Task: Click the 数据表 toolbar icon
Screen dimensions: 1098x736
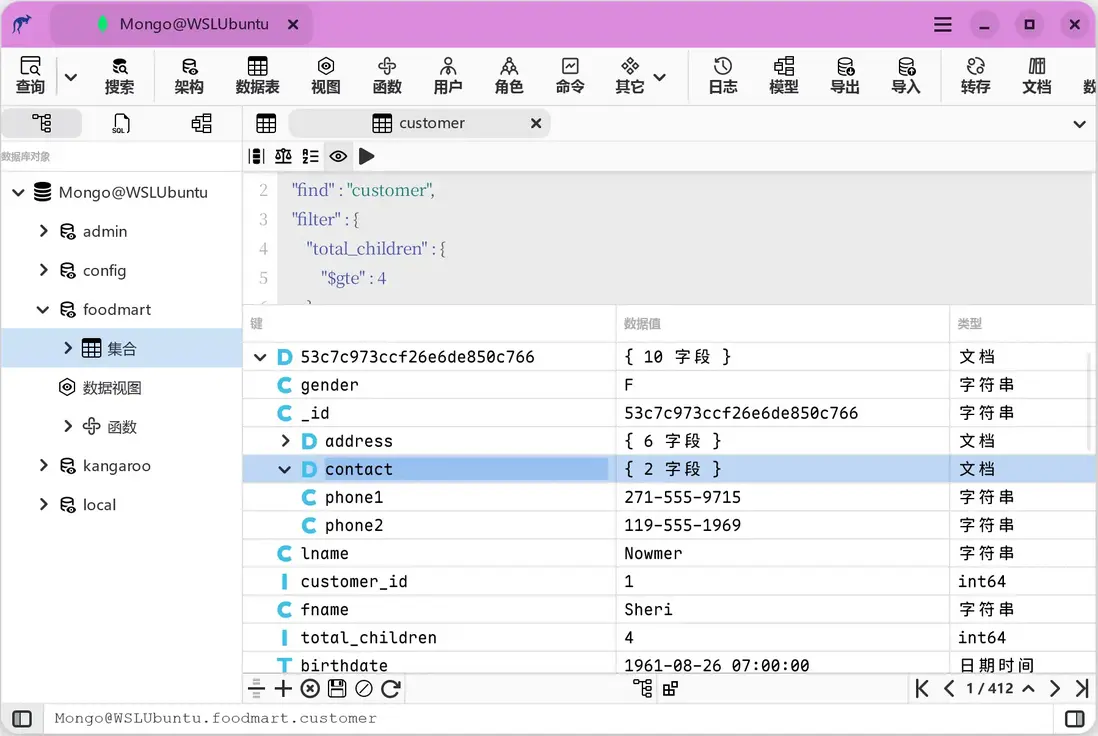Action: coord(257,76)
